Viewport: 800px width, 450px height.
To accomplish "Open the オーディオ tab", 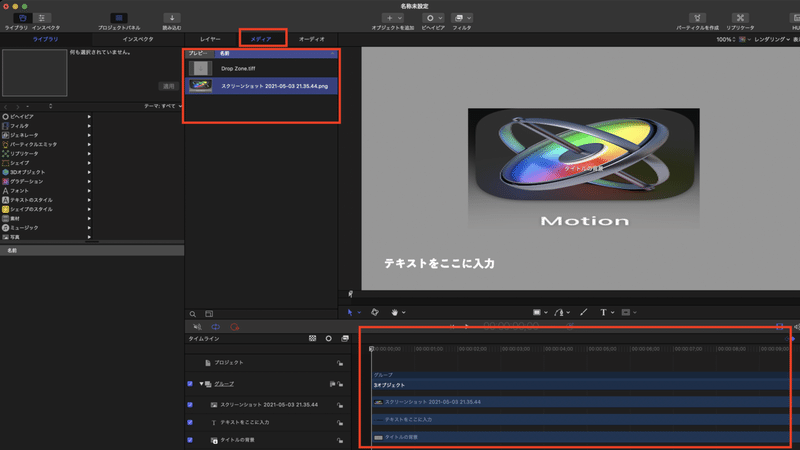I will point(312,39).
